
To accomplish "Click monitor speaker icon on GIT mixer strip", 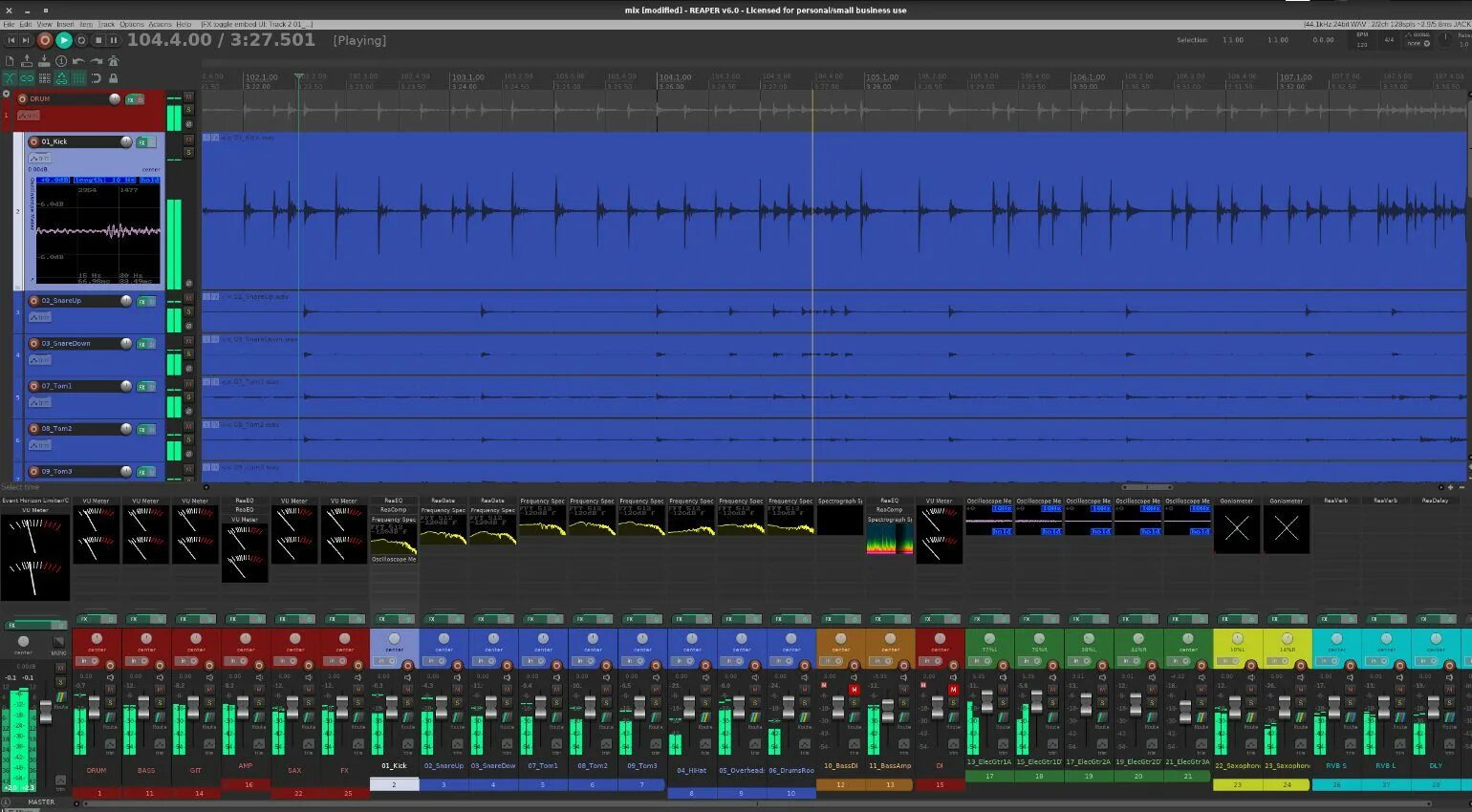I will [209, 677].
